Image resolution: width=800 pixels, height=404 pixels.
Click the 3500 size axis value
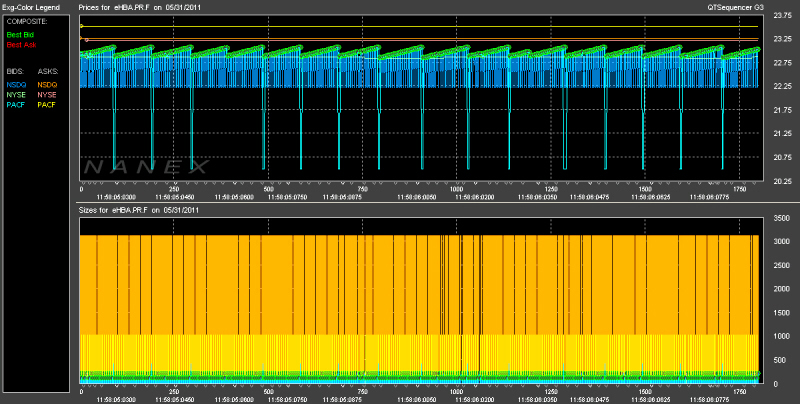(x=783, y=218)
